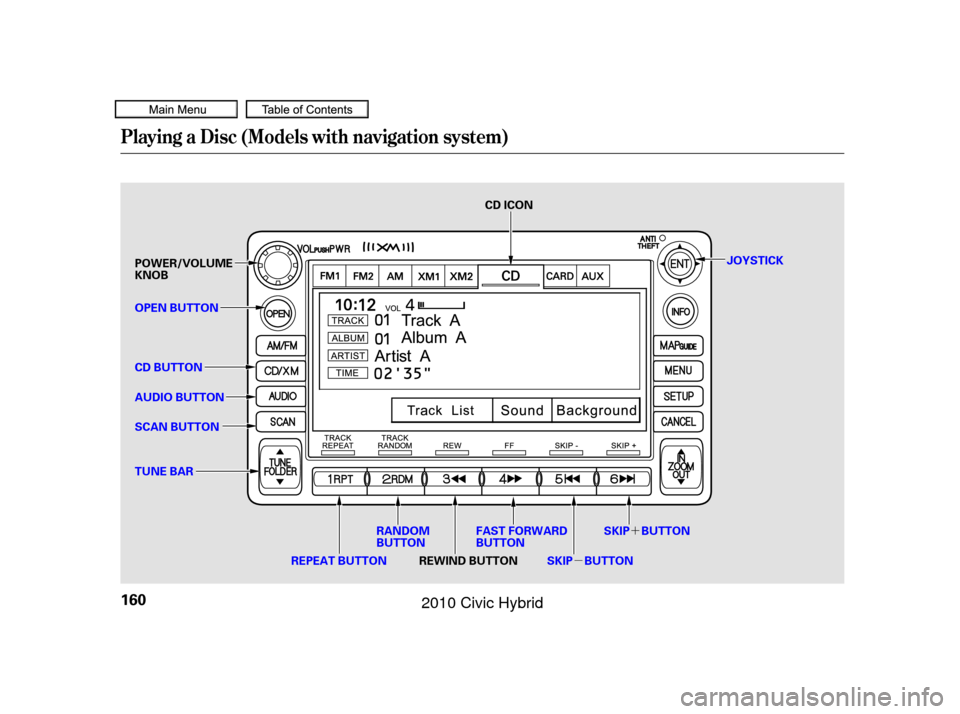Click the 'Track A' title text
Viewport: 960px width, 714px height.
point(430,320)
